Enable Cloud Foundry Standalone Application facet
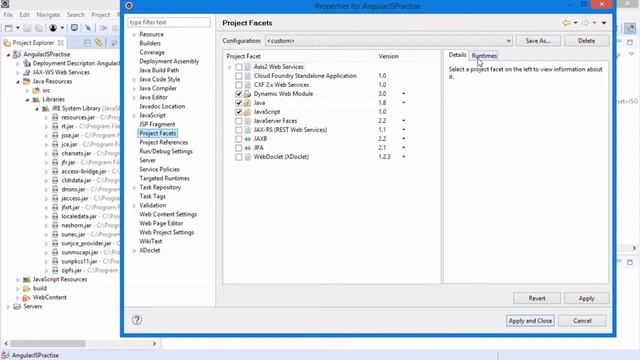This screenshot has width=640, height=360. click(238, 76)
